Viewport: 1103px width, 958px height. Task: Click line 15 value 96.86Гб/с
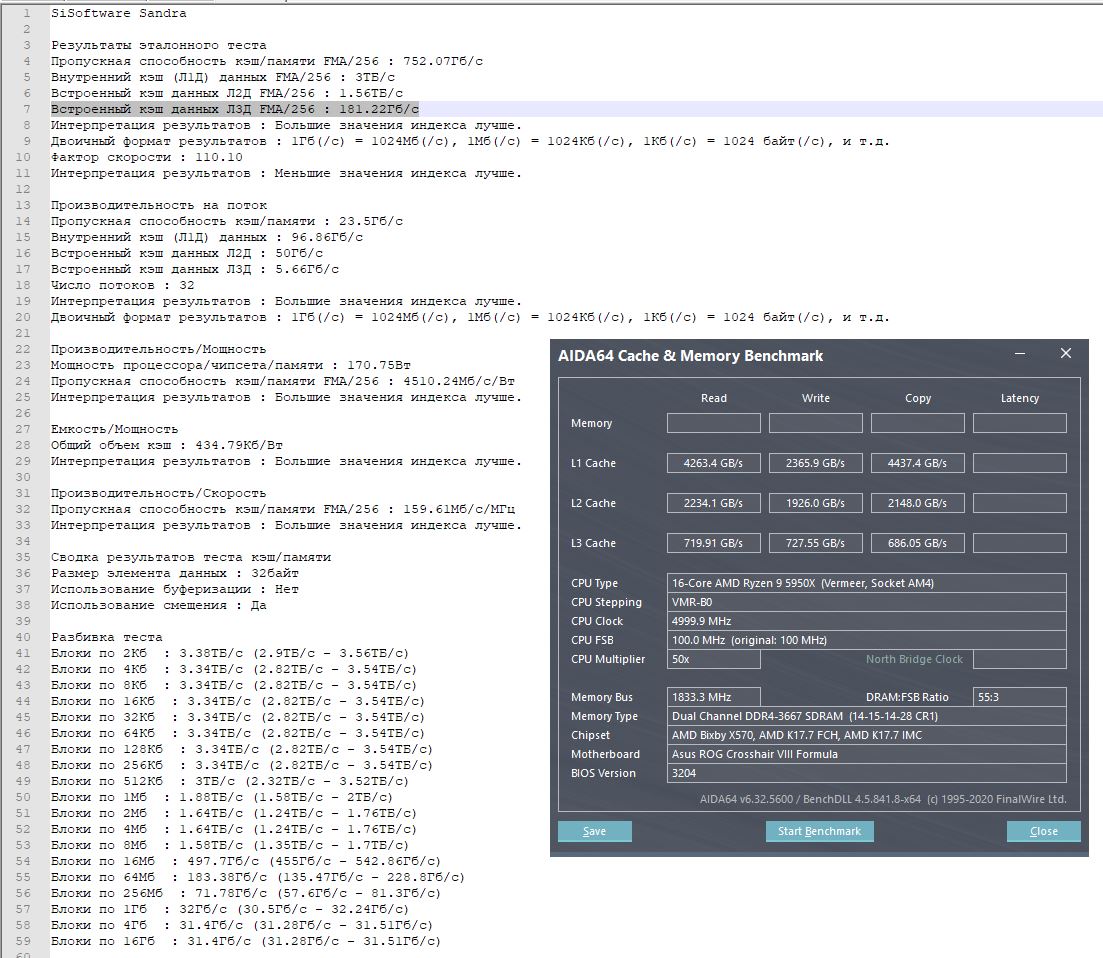pyautogui.click(x=327, y=238)
